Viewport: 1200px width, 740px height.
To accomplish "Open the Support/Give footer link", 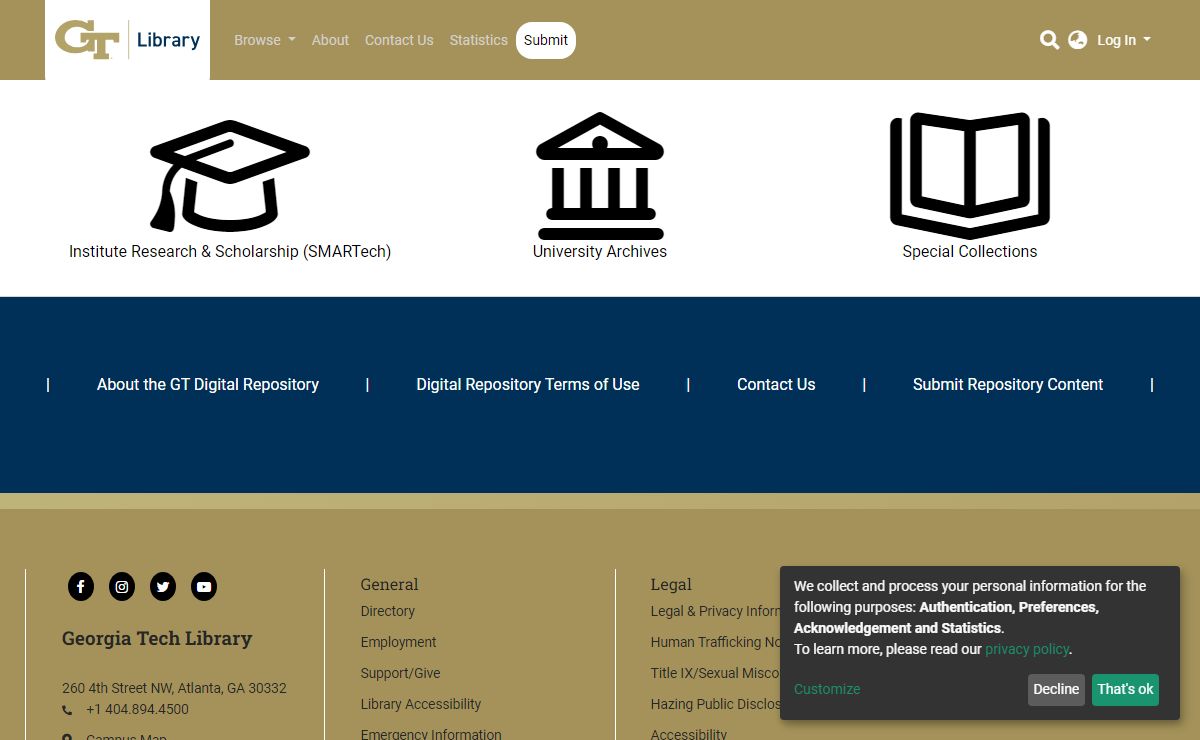I will (401, 673).
